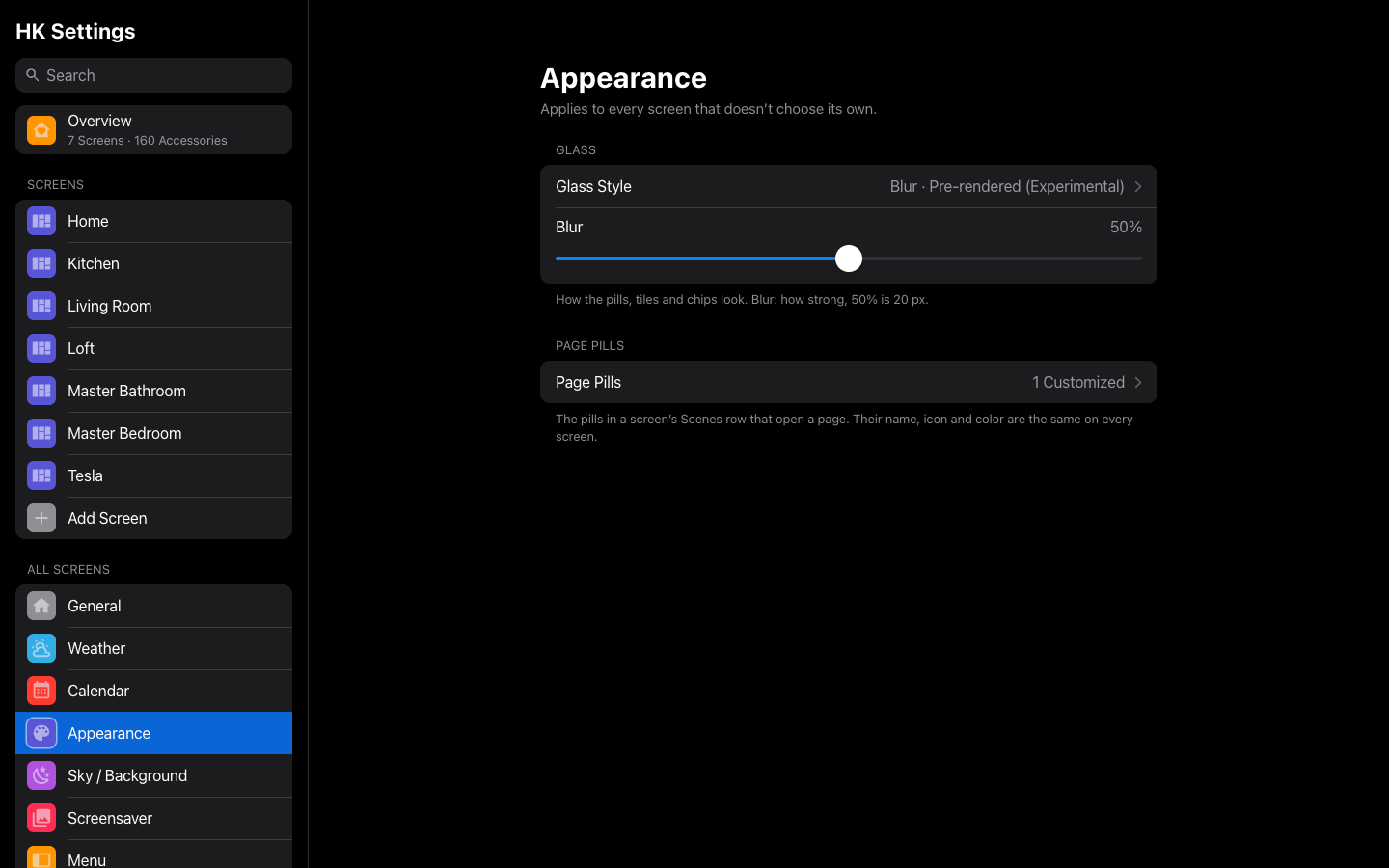This screenshot has height=868, width=1389.
Task: Click the unfilled part of the Blur slider track
Action: [x=1002, y=258]
